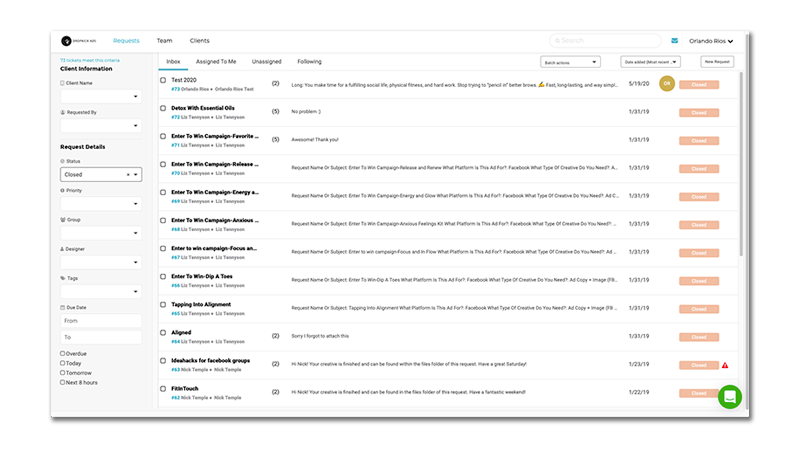Clear the Closed status filter with the x

(x=128, y=174)
